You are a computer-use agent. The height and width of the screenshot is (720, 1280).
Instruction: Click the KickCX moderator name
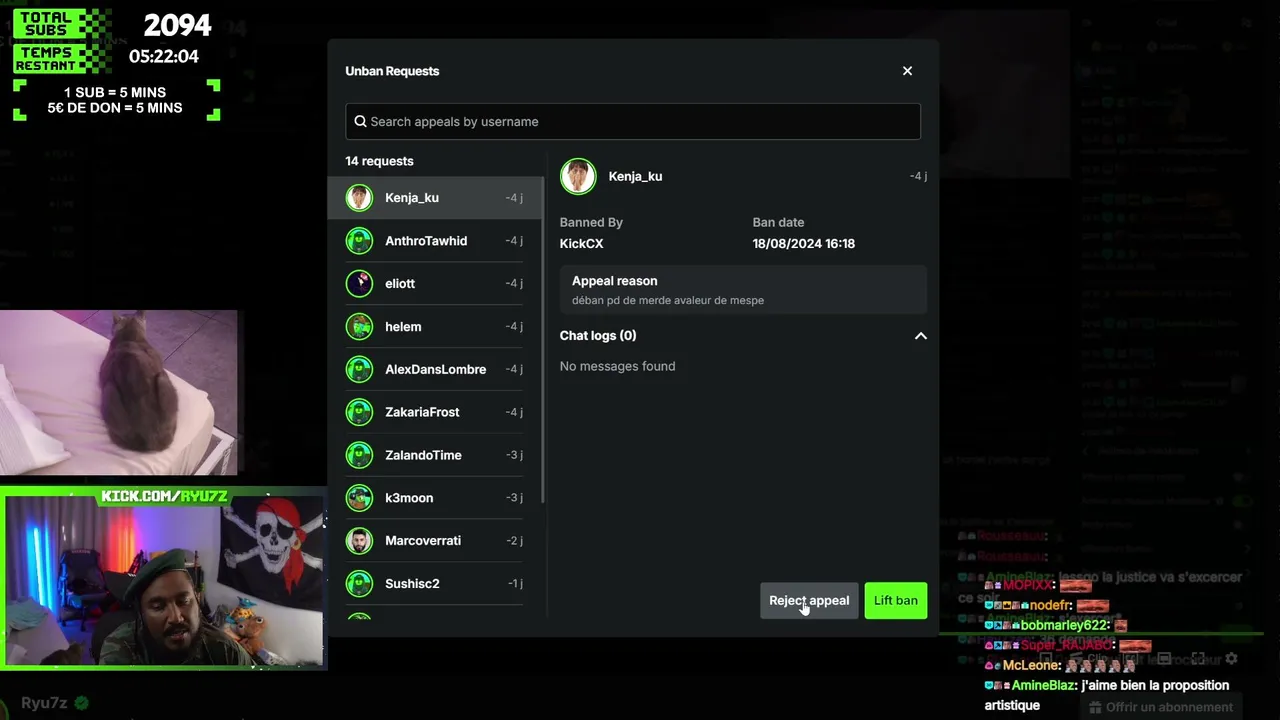581,244
